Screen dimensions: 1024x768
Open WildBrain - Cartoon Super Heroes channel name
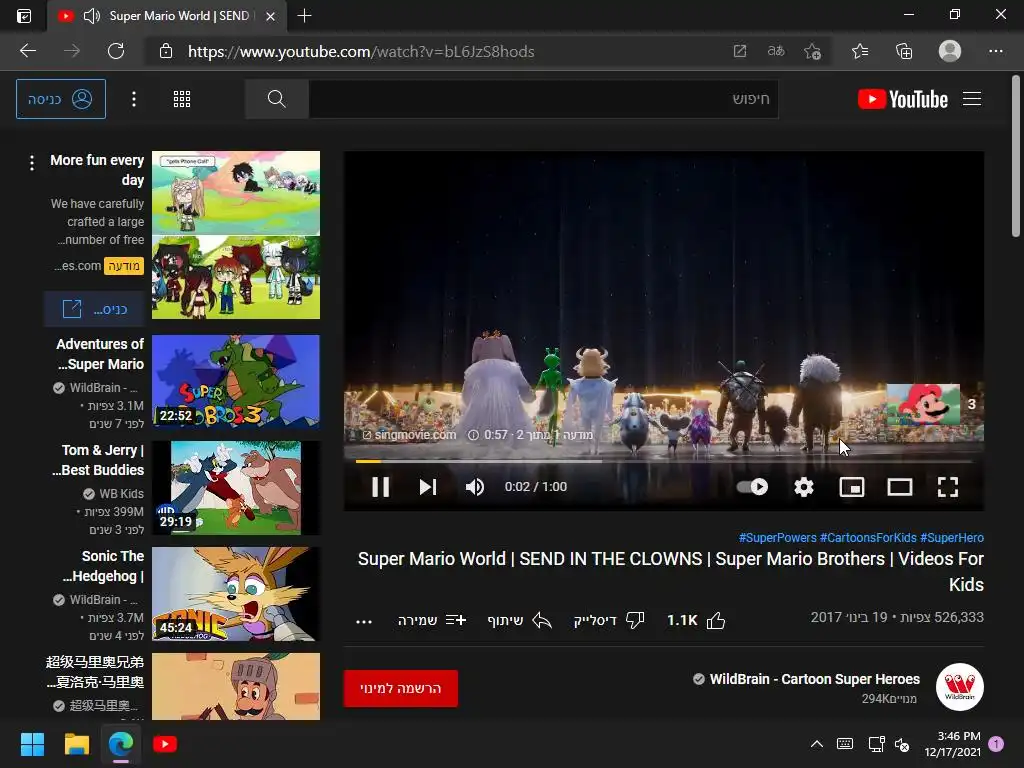pos(814,679)
